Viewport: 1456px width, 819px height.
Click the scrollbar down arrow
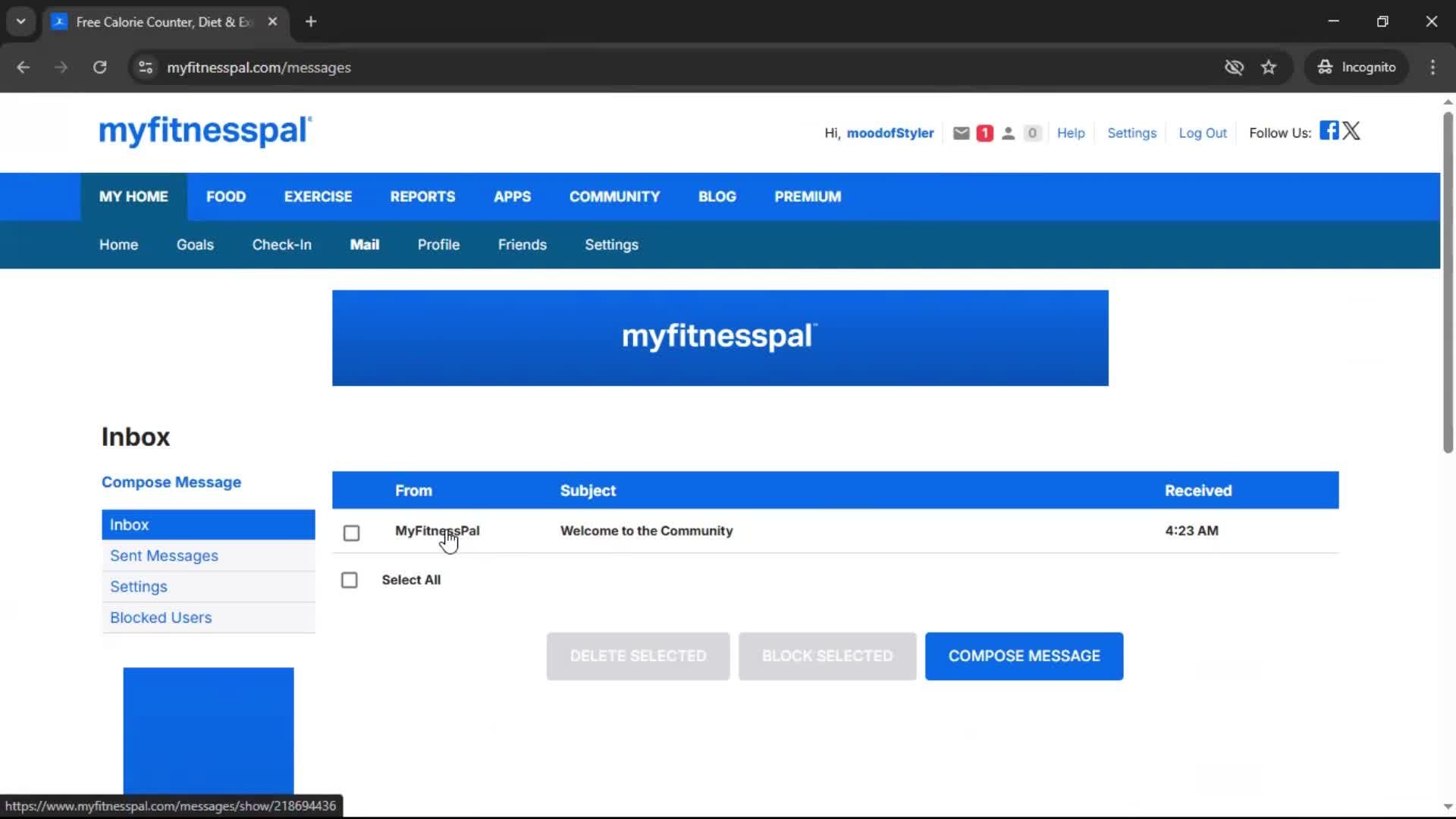1448,807
